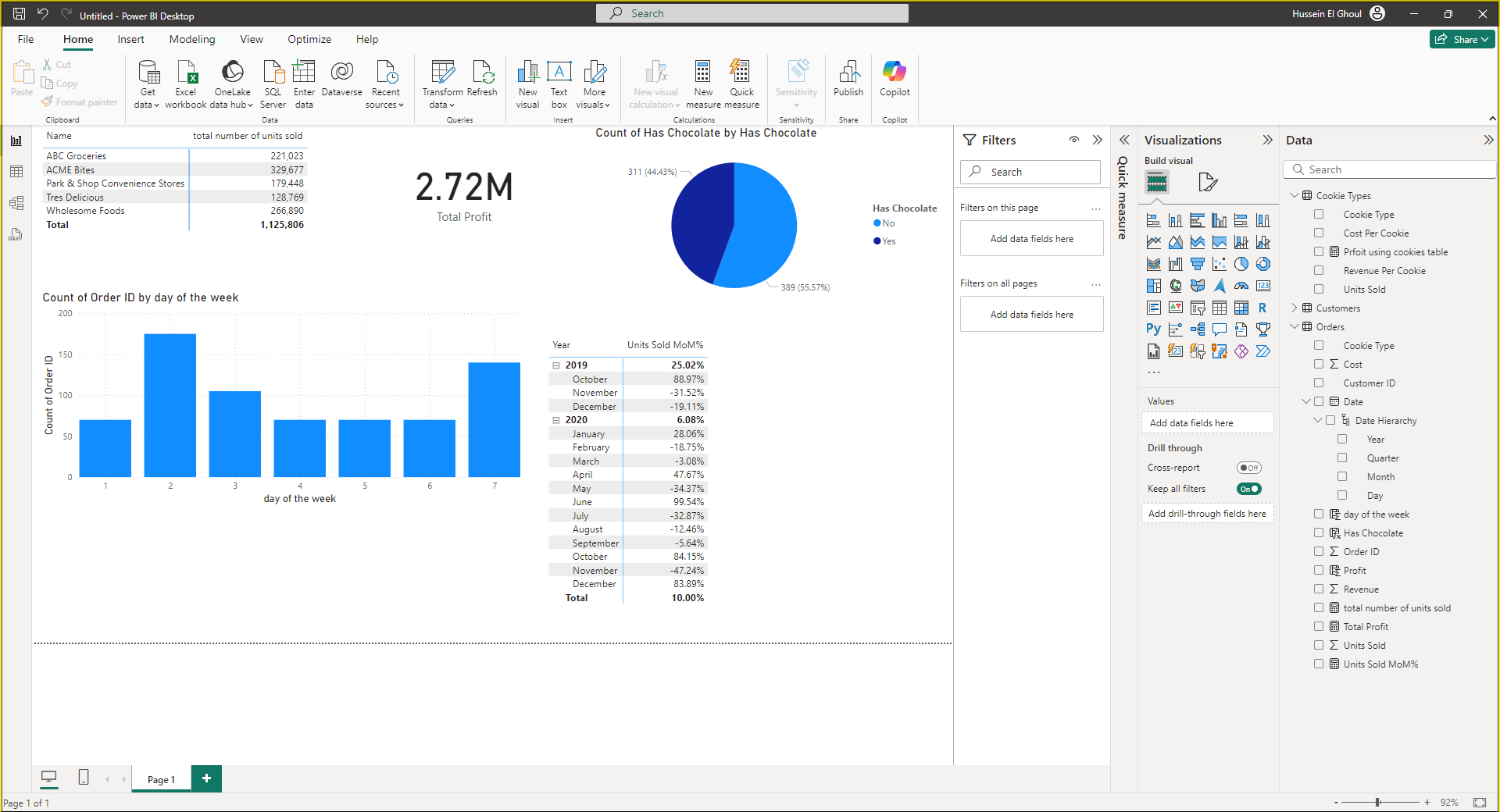Check the Has Chocolate field checkbox

point(1319,533)
